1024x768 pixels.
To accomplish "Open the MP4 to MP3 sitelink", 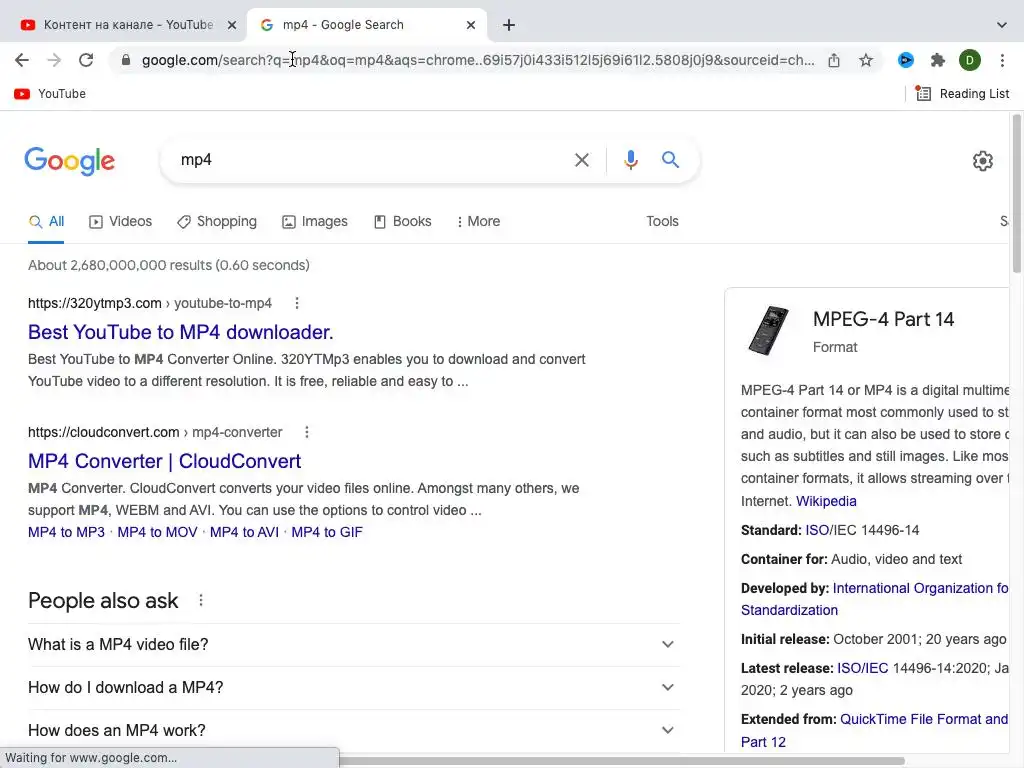I will pos(66,532).
